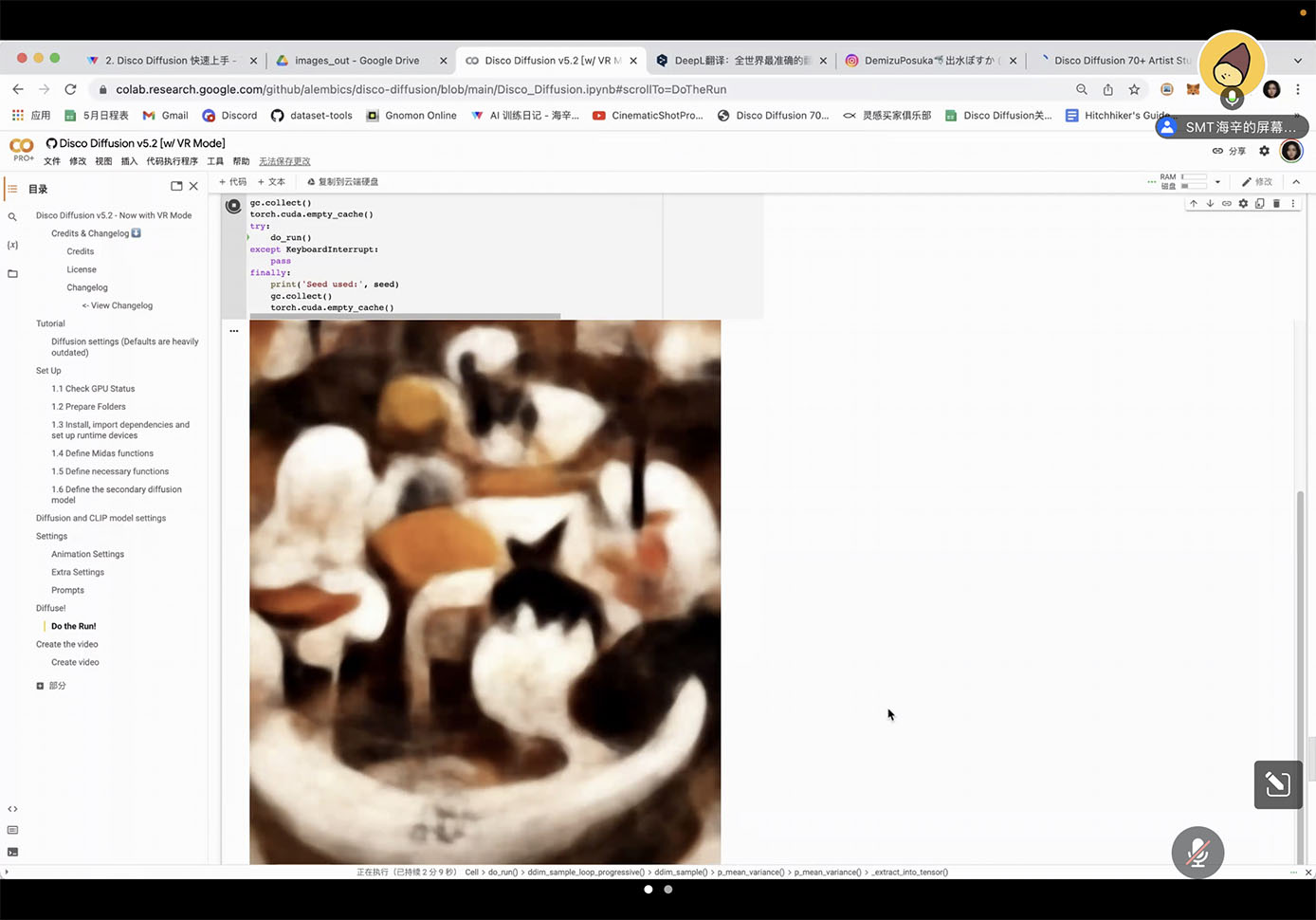Screen dimensions: 1316x920
Task: Select Create the video section heading
Action: (x=66, y=645)
